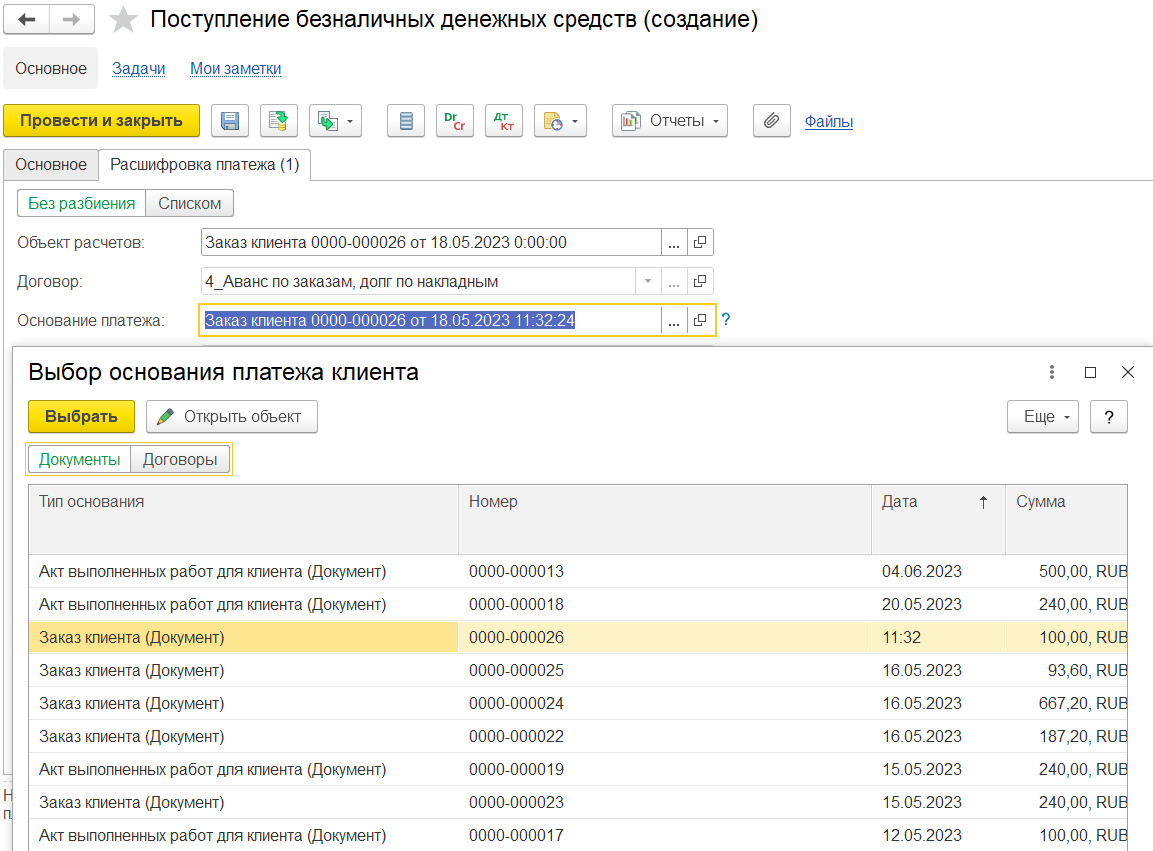
Task: Toggle the list to Договоры
Action: click(x=180, y=459)
